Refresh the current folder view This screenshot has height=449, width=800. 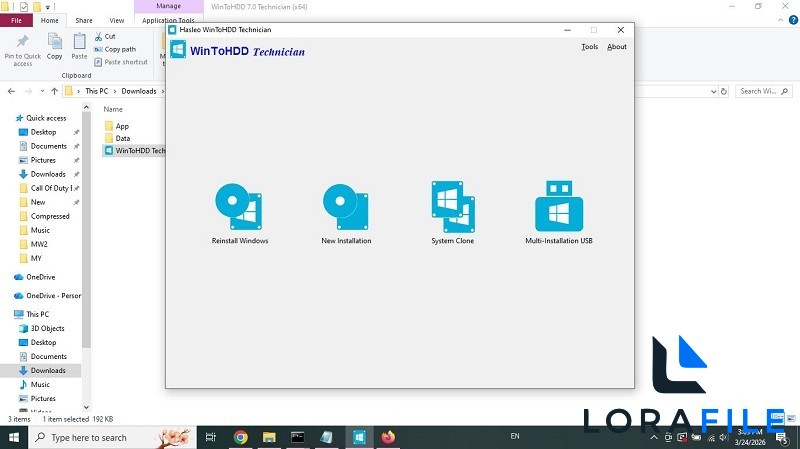(723, 91)
